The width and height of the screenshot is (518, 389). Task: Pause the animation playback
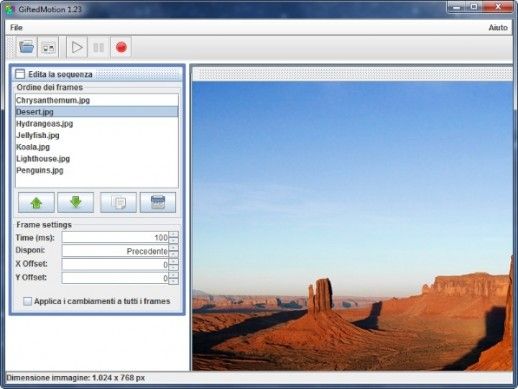pyautogui.click(x=99, y=47)
